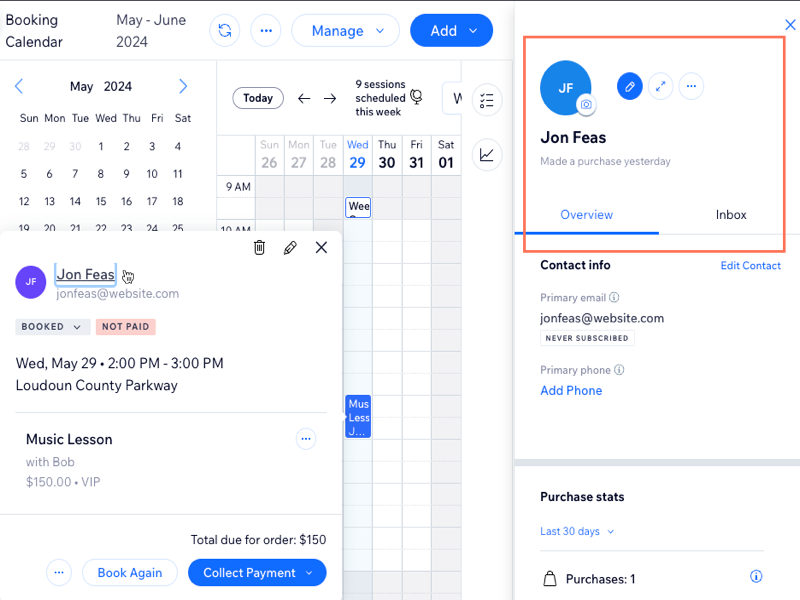Jump to Today in the calendar

click(258, 98)
